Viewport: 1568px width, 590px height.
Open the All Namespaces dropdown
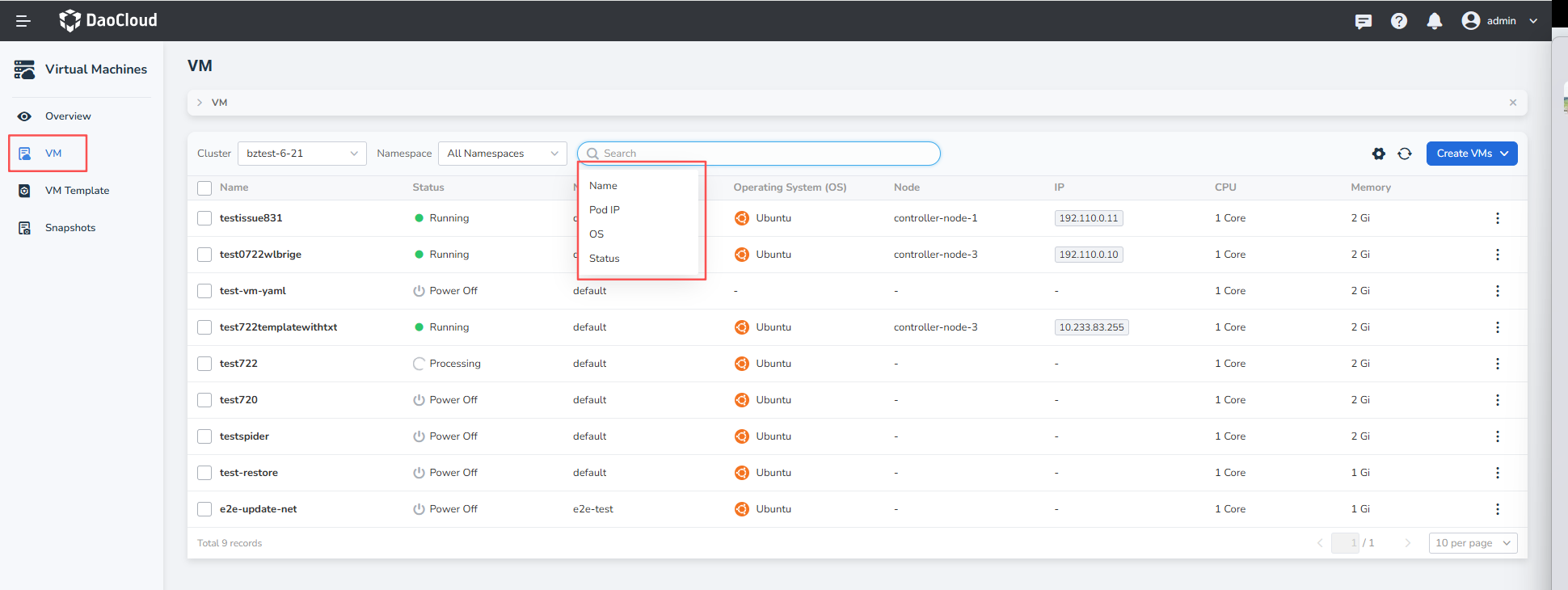pyautogui.click(x=502, y=154)
